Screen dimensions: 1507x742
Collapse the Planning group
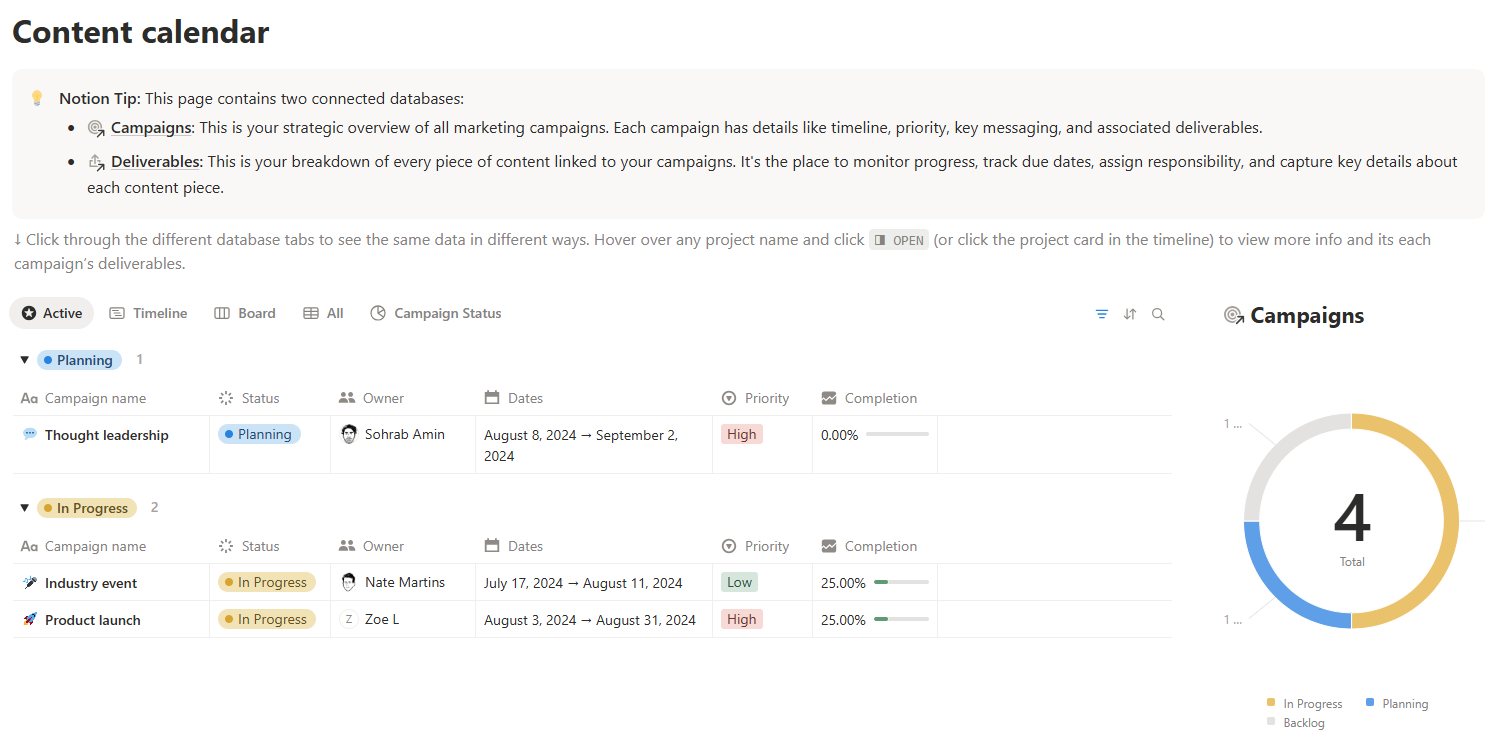[x=24, y=359]
